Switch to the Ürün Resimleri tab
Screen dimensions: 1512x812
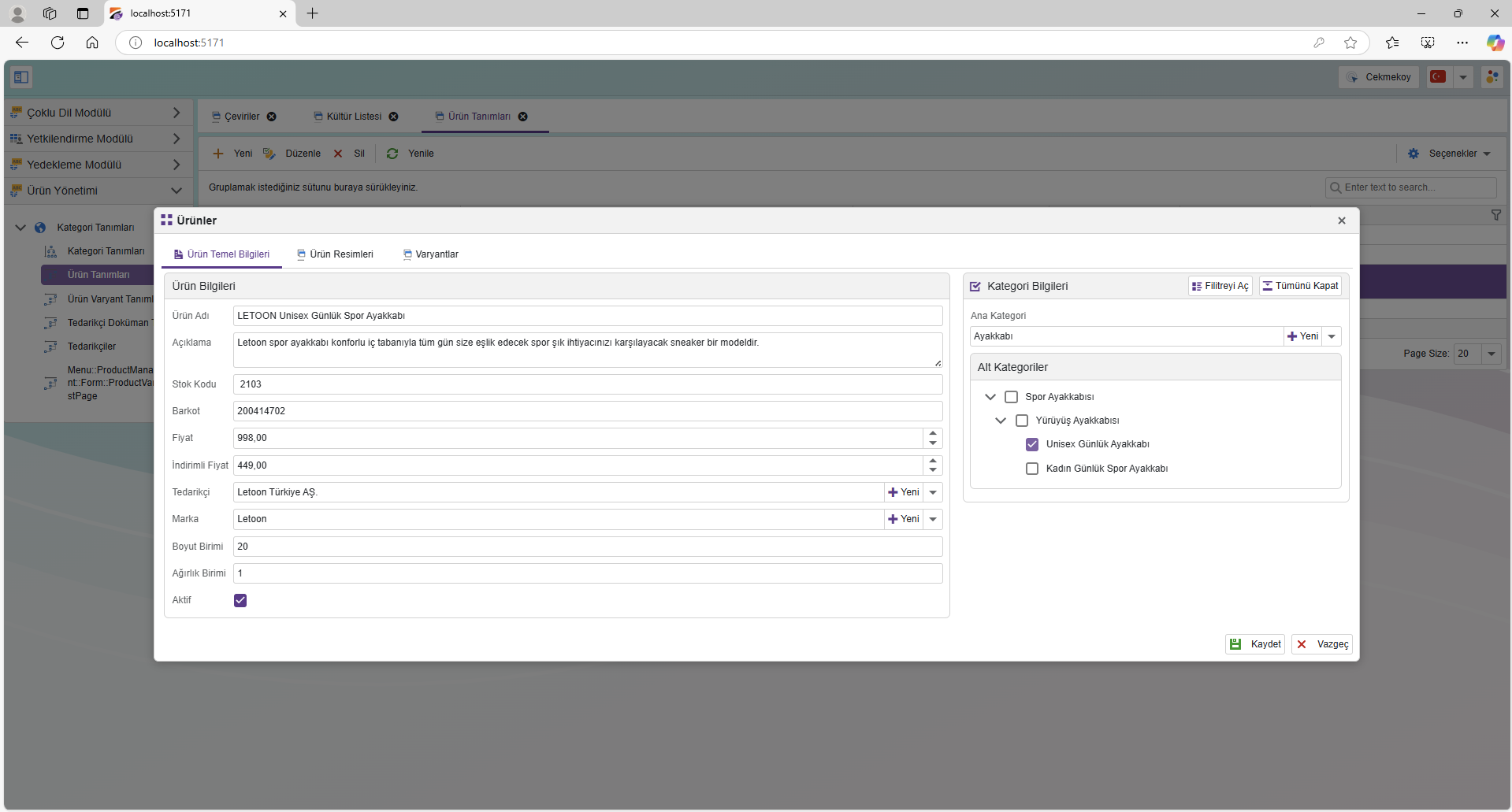tap(335, 254)
